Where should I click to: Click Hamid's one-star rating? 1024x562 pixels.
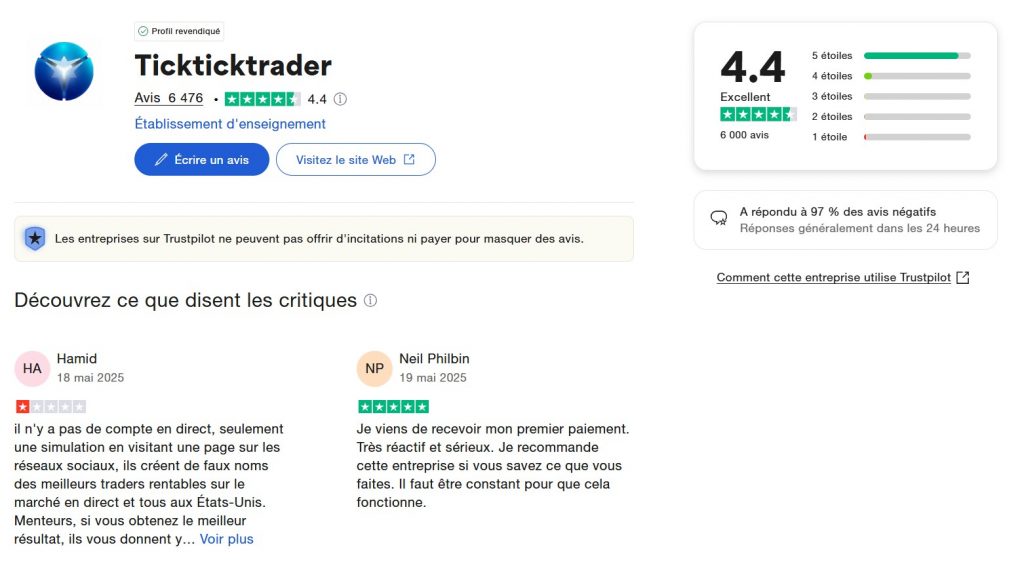(51, 407)
